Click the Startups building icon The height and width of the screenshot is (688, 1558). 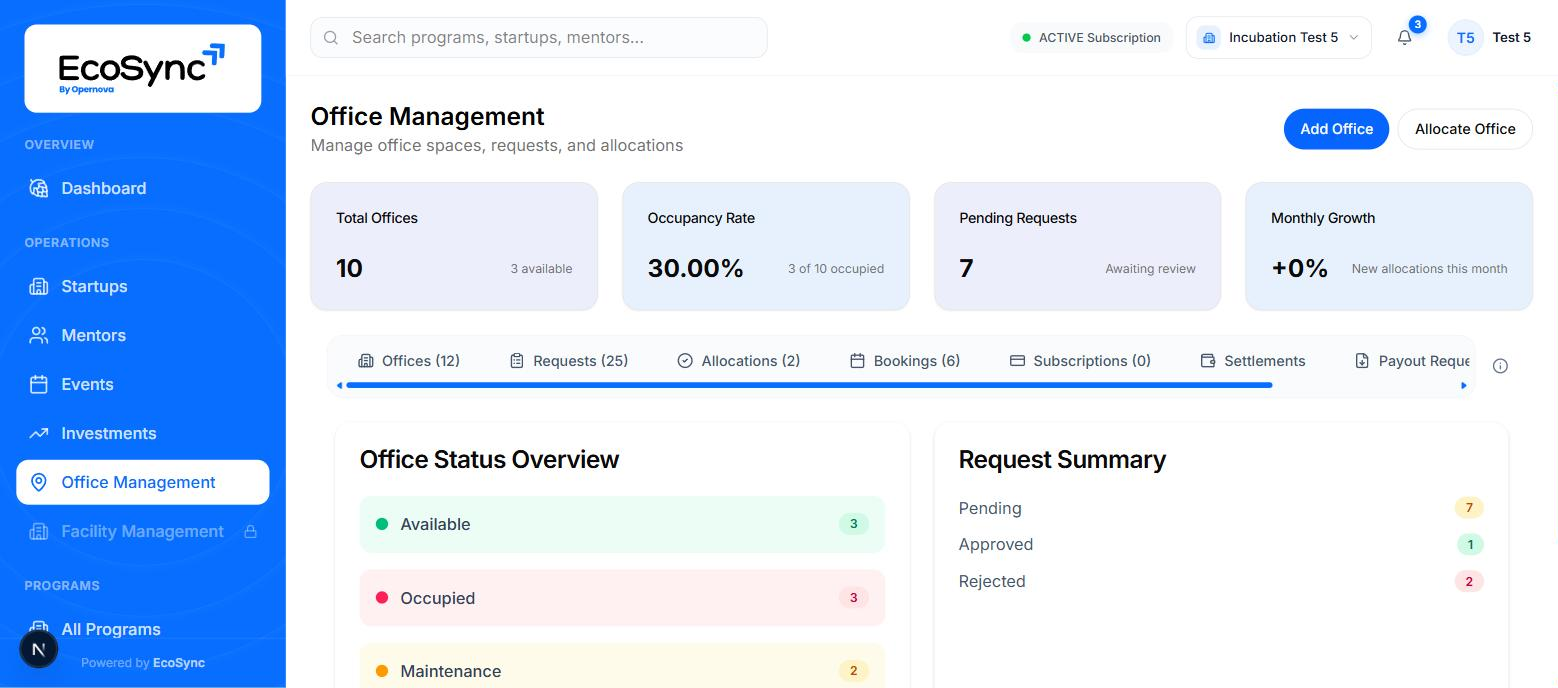(x=39, y=286)
